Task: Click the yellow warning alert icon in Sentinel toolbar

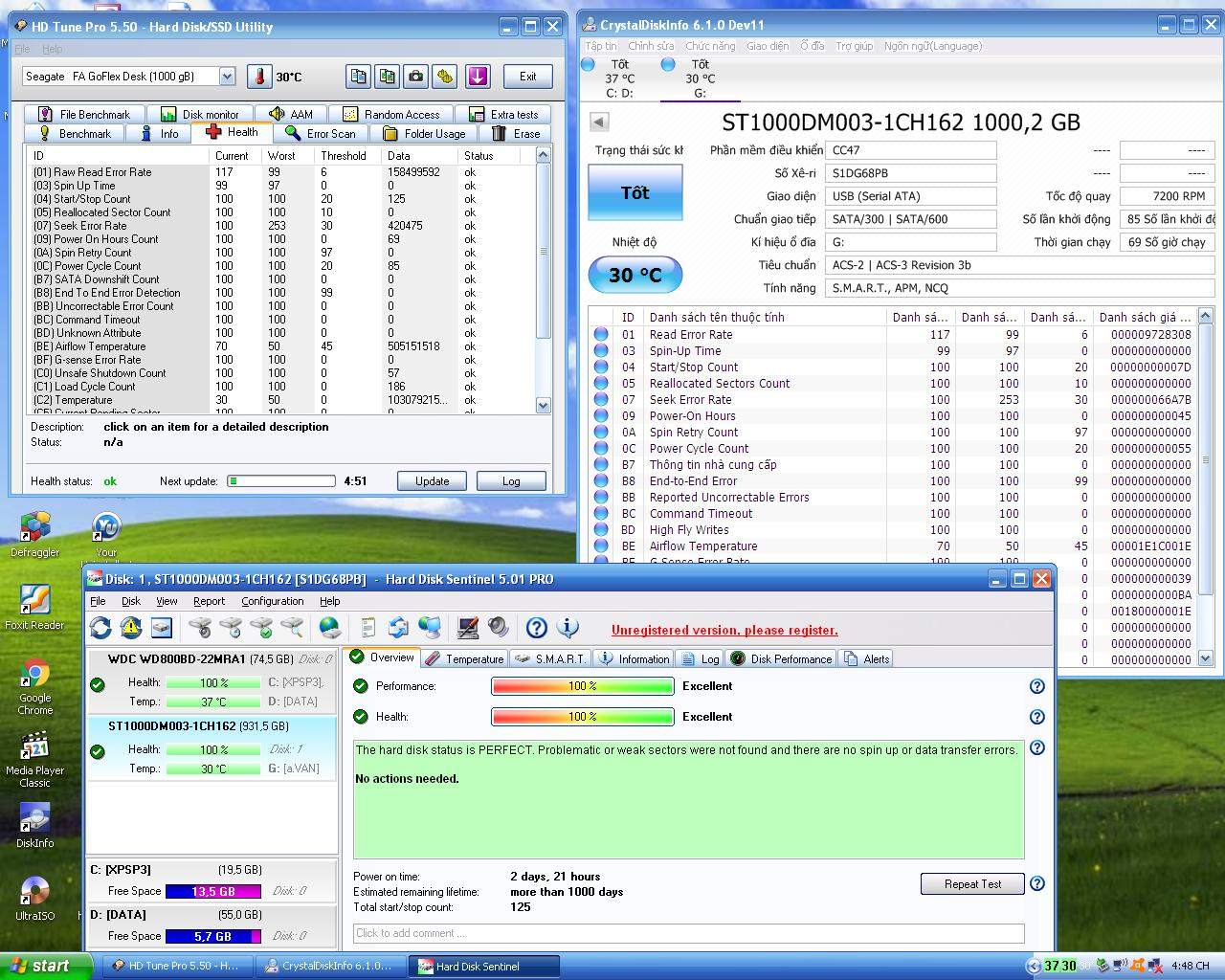Action: [131, 628]
